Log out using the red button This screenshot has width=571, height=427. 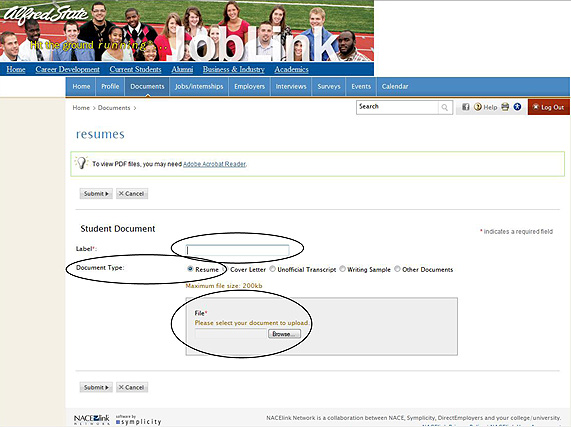(x=548, y=107)
